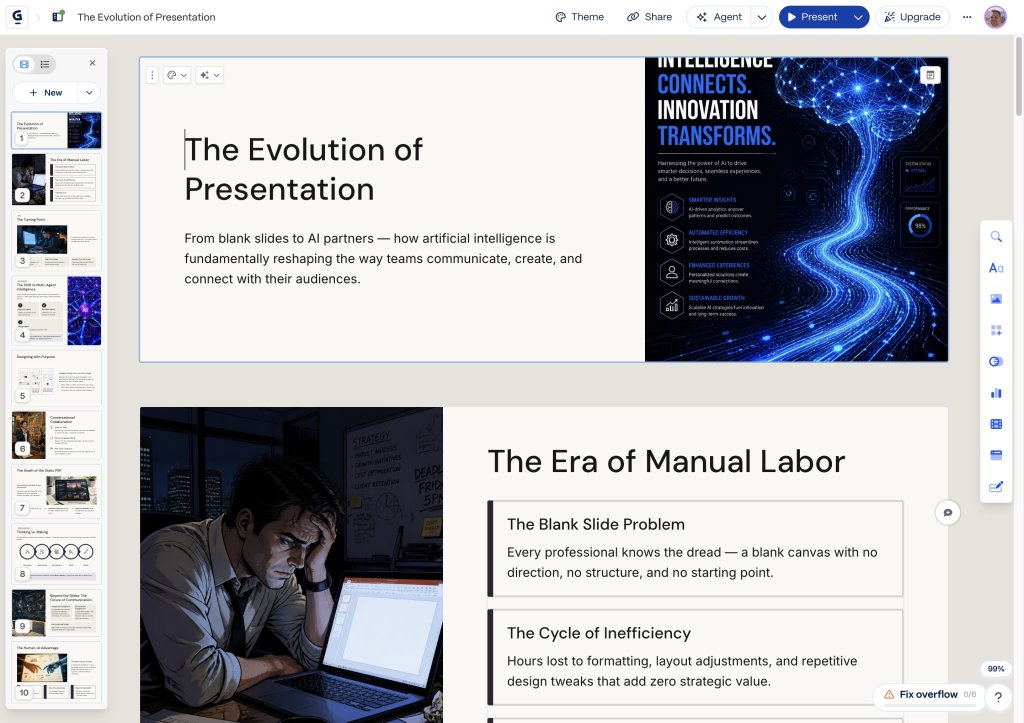Click The Cycle of Inefficiency box
Viewport: 1024px width, 723px height.
696,658
